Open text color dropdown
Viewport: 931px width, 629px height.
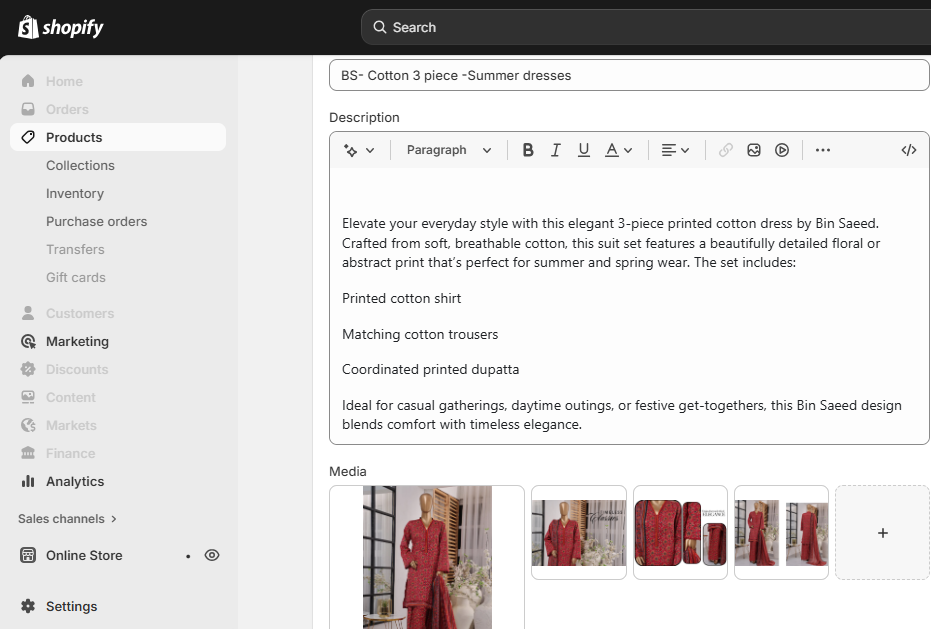(x=619, y=150)
